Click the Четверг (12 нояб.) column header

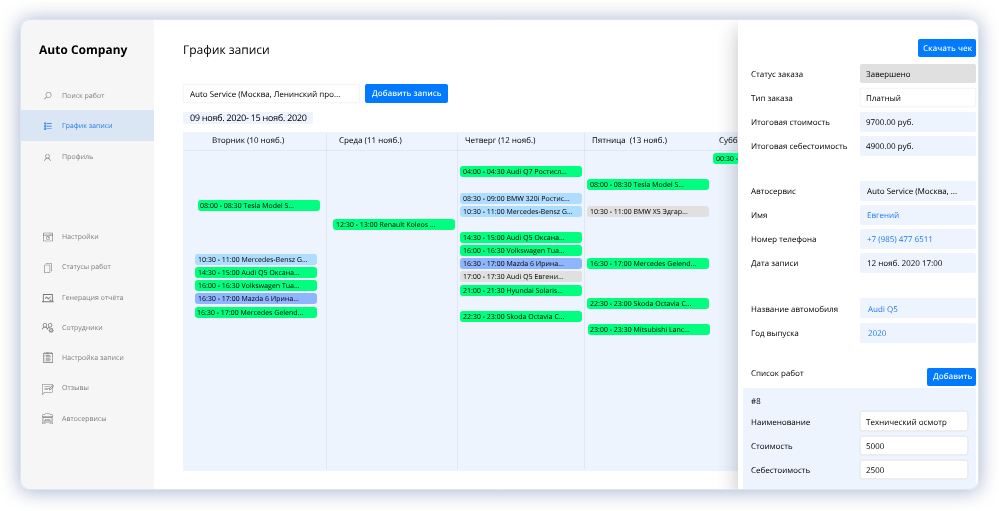500,140
